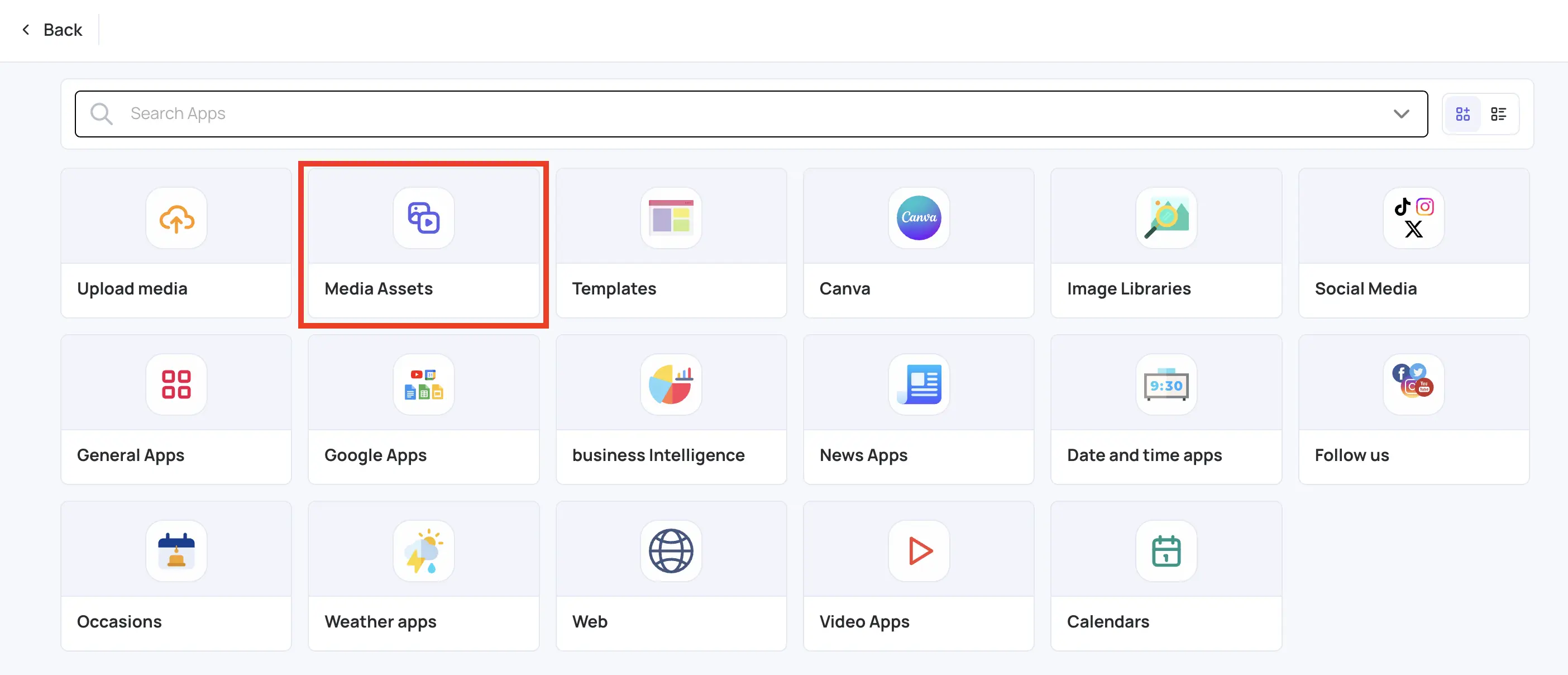The height and width of the screenshot is (675, 1568).
Task: Click the Canva card label
Action: coord(845,289)
